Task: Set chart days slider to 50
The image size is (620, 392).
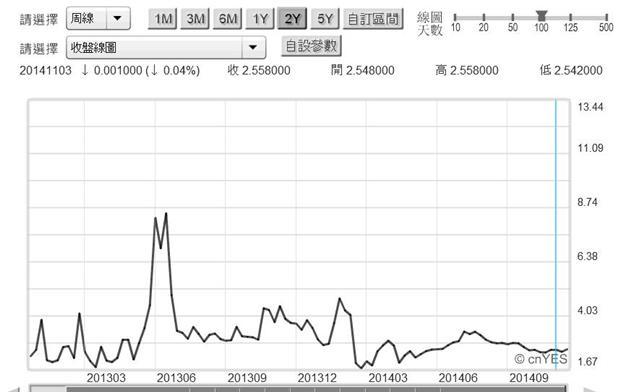Action: pyautogui.click(x=512, y=17)
